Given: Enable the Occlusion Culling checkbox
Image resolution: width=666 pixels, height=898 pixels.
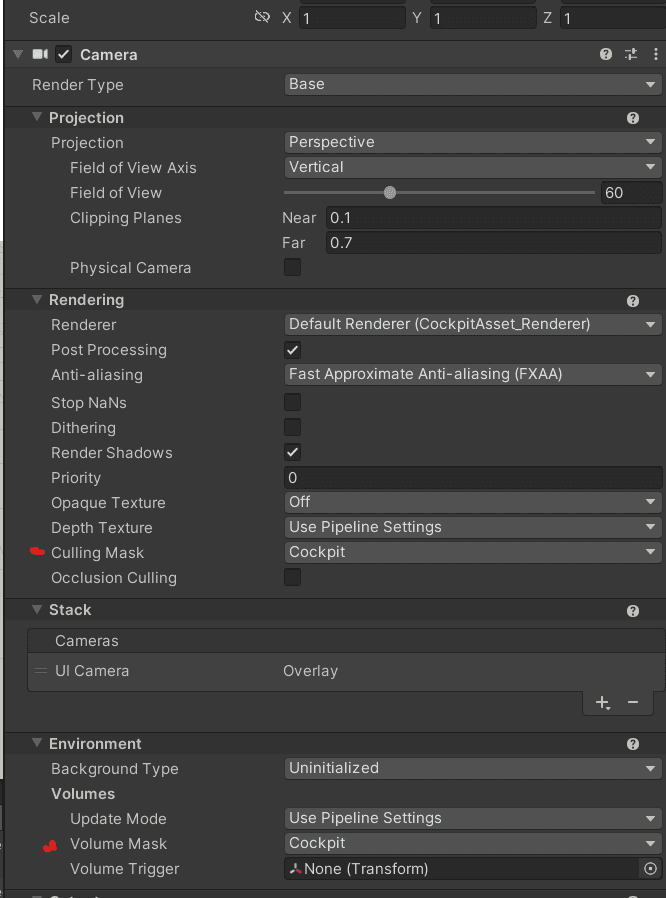Looking at the screenshot, I should [x=293, y=577].
